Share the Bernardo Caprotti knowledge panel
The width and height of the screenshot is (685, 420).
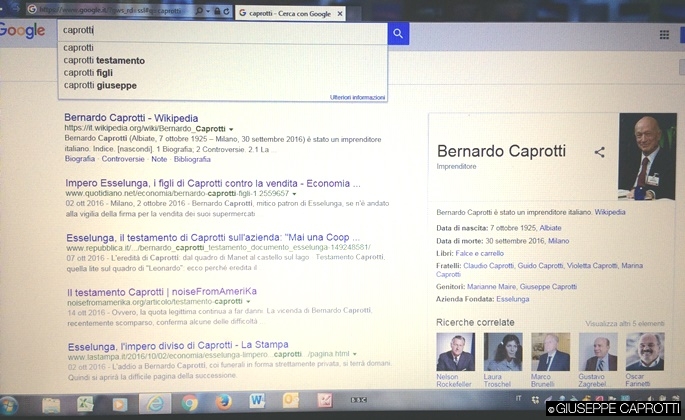click(x=600, y=152)
